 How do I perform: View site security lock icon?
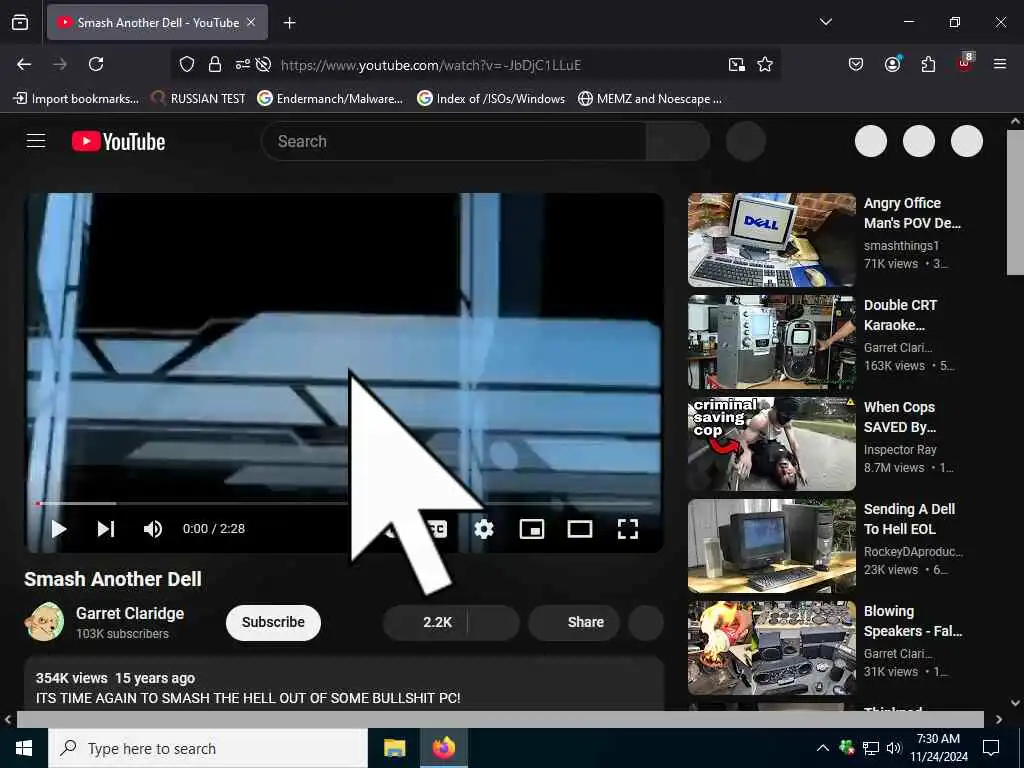point(215,64)
